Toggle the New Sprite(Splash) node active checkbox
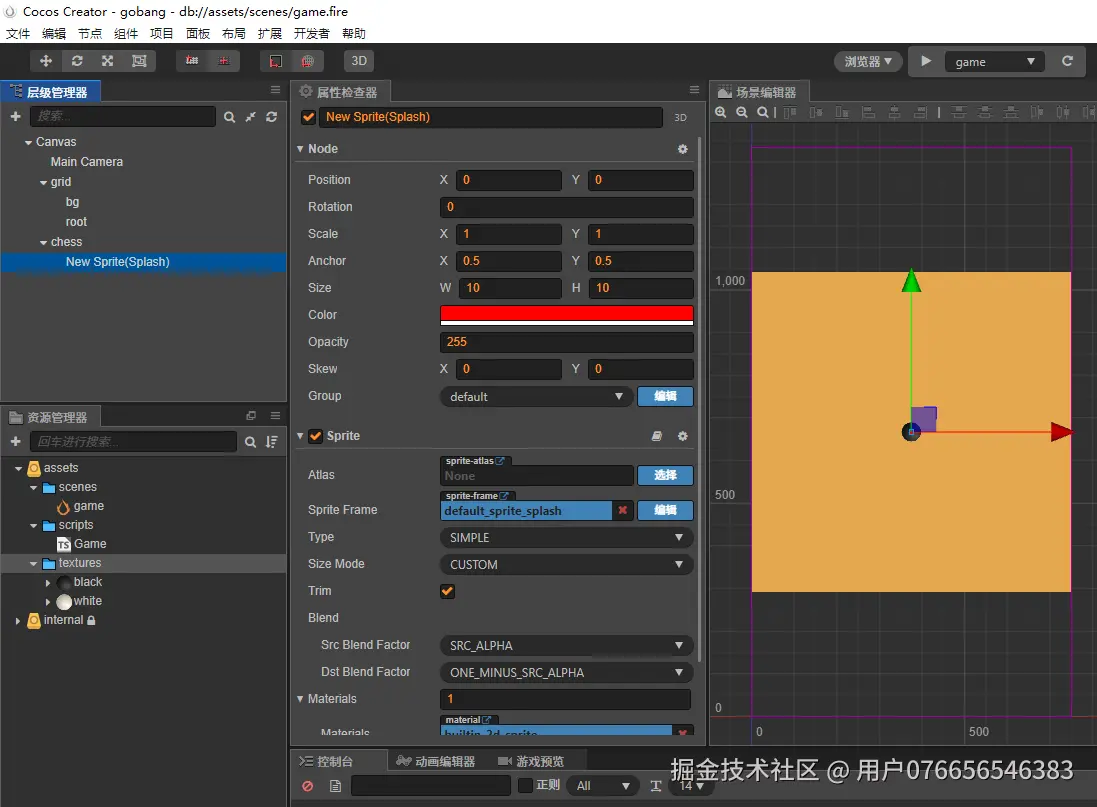This screenshot has width=1097, height=807. coord(308,117)
